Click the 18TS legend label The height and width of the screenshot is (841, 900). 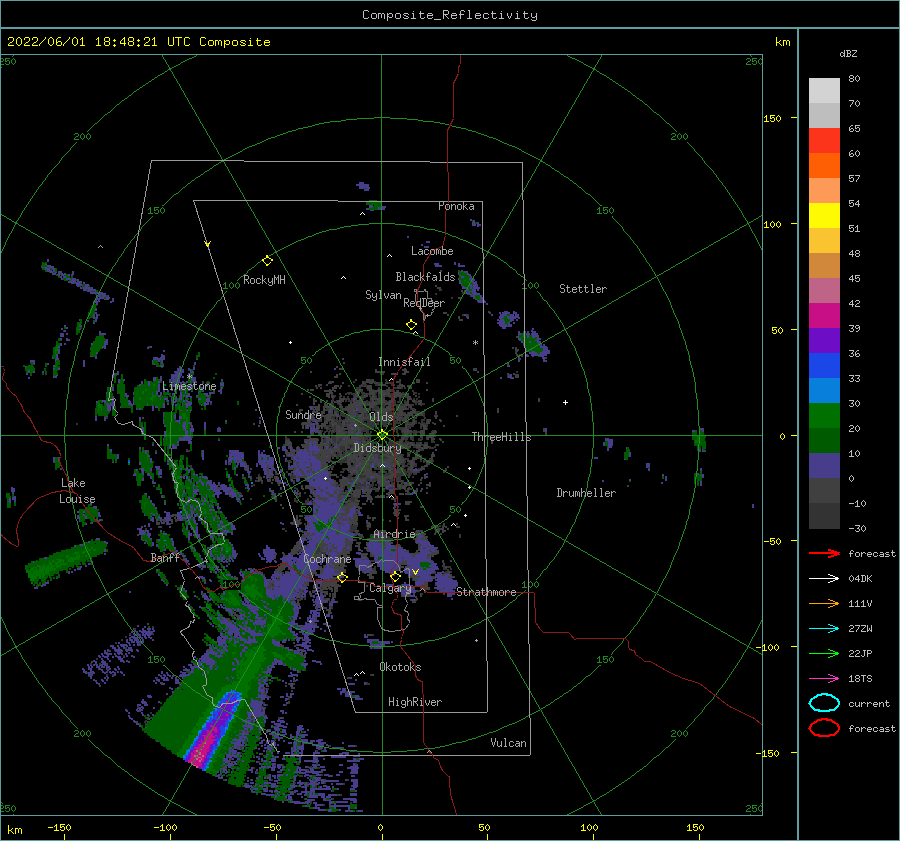[860, 679]
